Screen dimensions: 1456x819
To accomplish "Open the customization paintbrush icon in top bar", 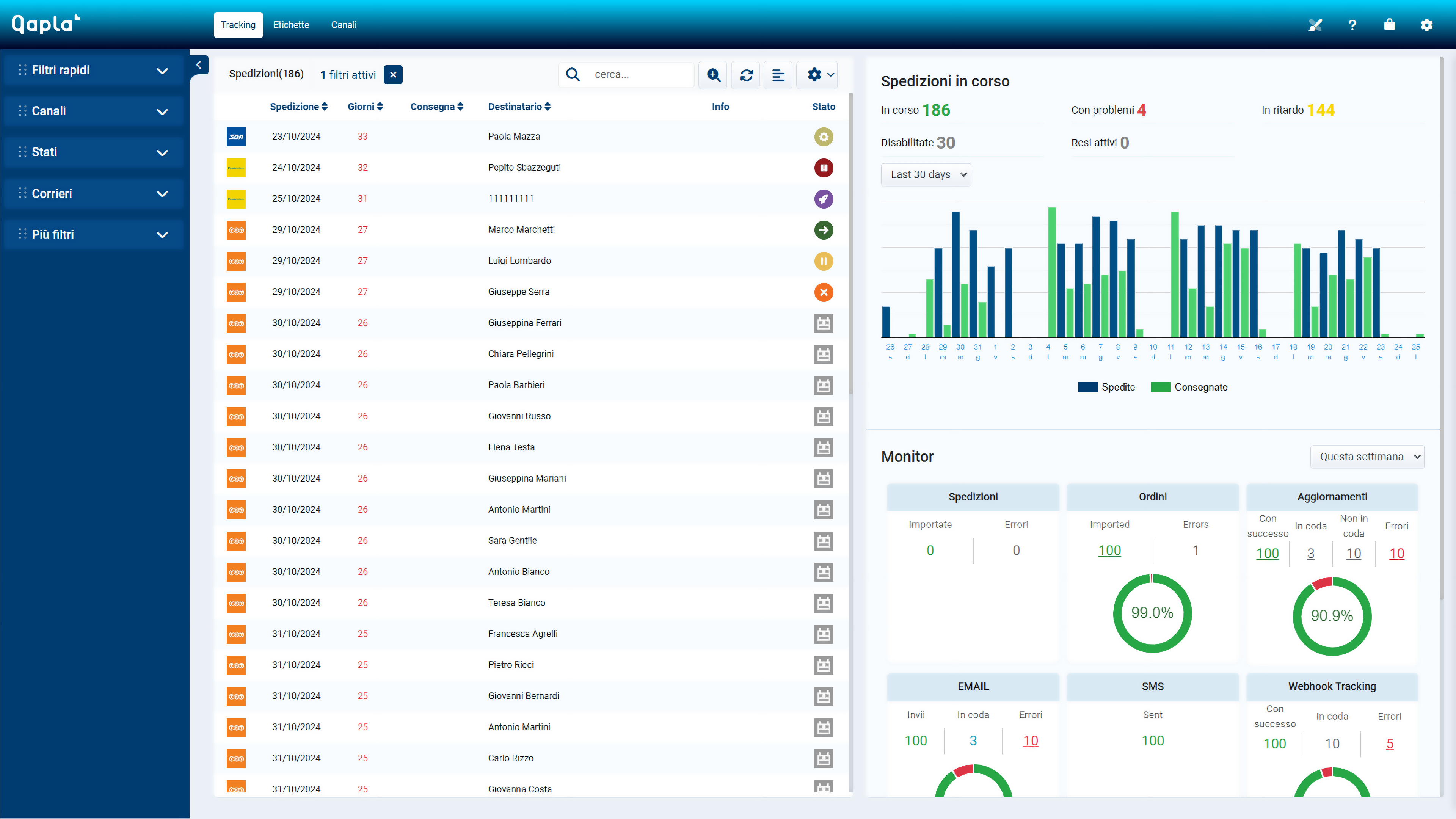I will 1315,25.
